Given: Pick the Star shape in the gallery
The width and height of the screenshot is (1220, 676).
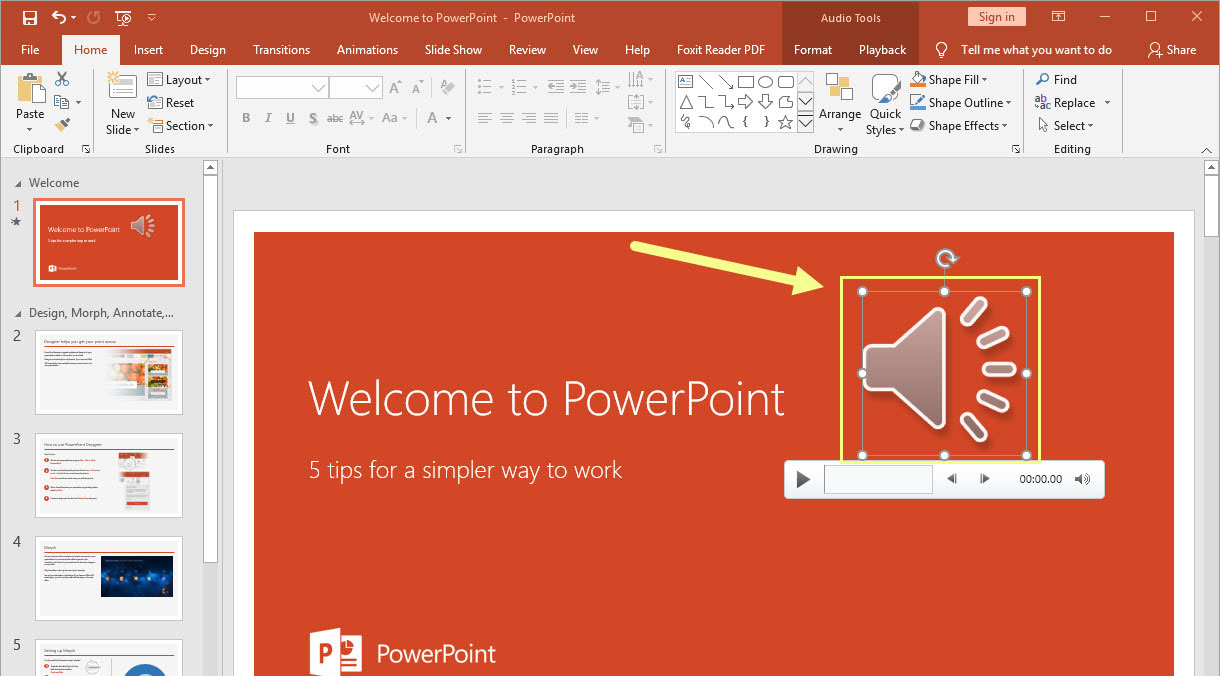Looking at the screenshot, I should tap(786, 123).
